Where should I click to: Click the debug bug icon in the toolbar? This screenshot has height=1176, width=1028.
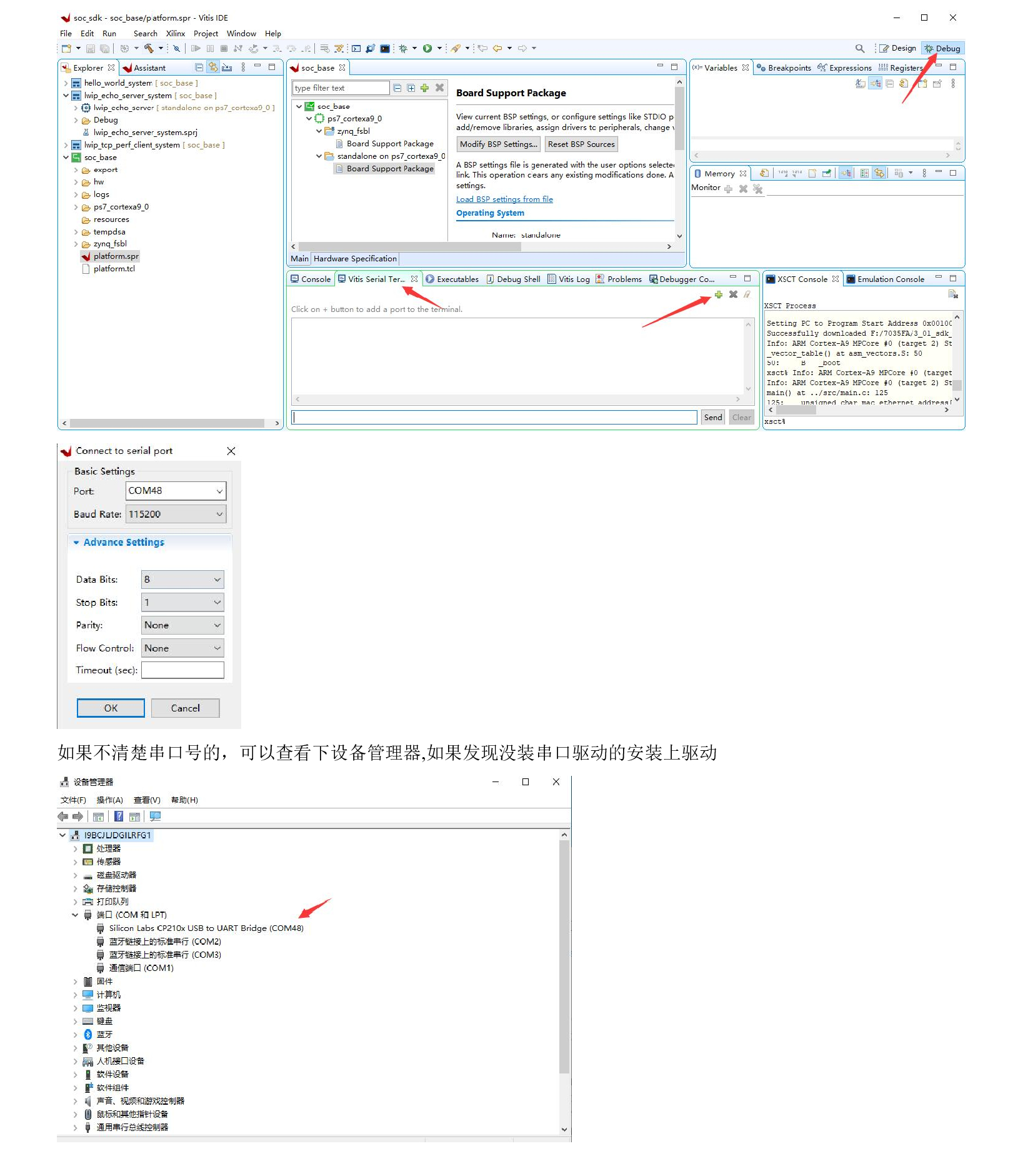(x=403, y=48)
